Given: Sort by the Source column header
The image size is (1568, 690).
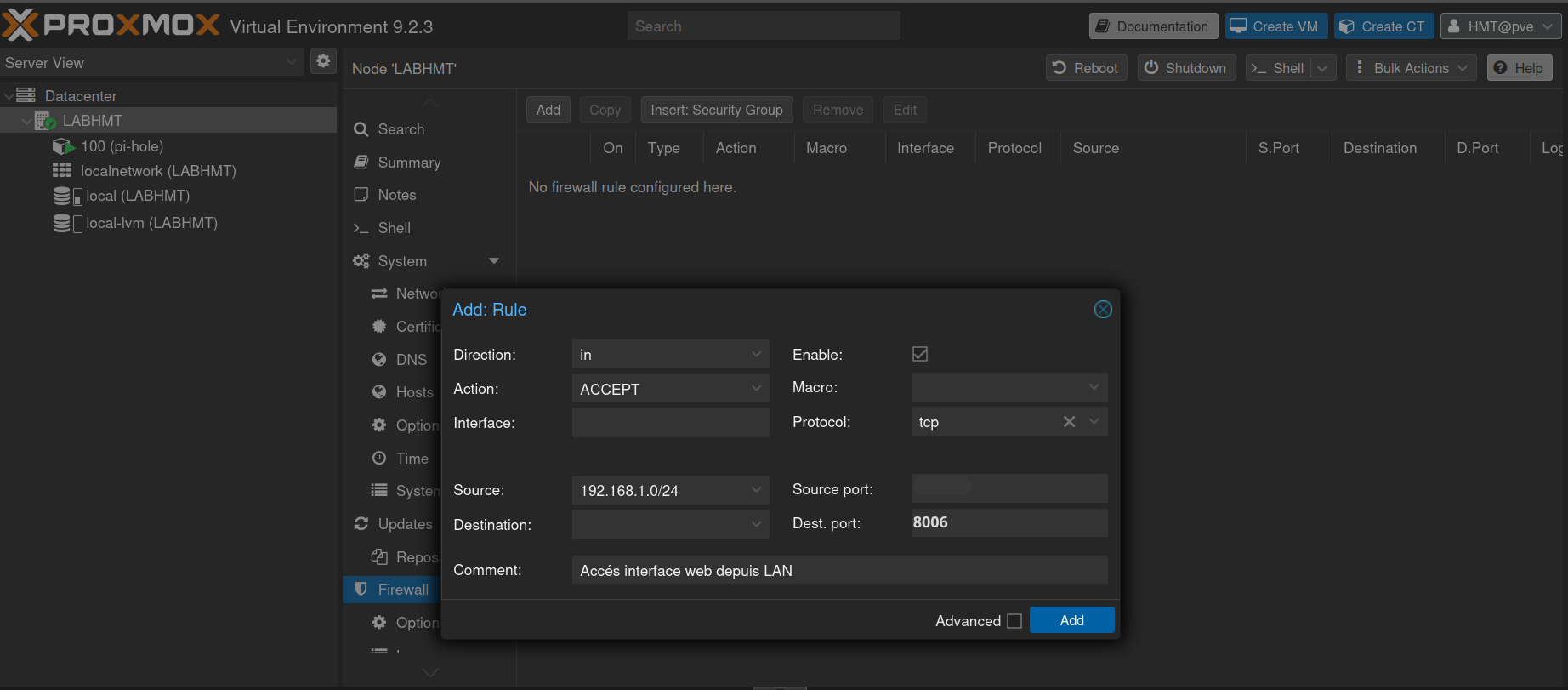Looking at the screenshot, I should (1152, 148).
